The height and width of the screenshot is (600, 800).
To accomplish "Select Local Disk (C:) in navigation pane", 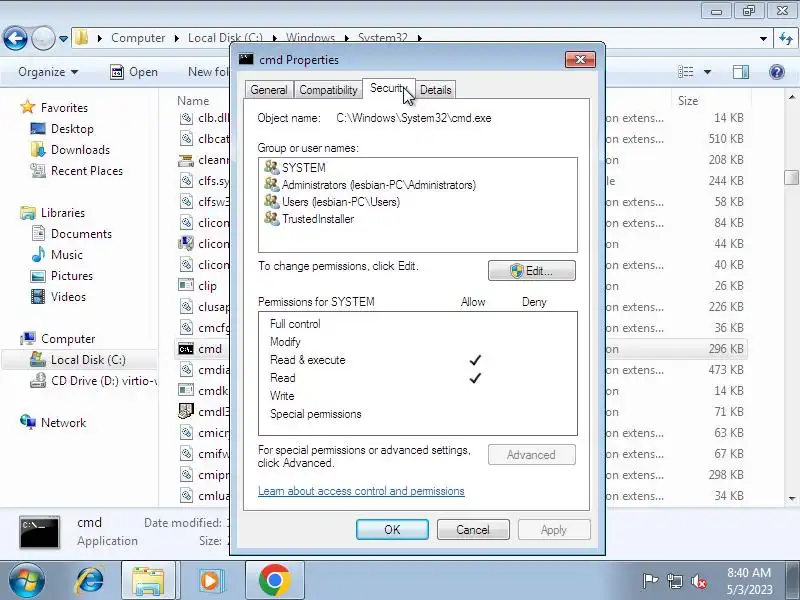I will [x=88, y=360].
